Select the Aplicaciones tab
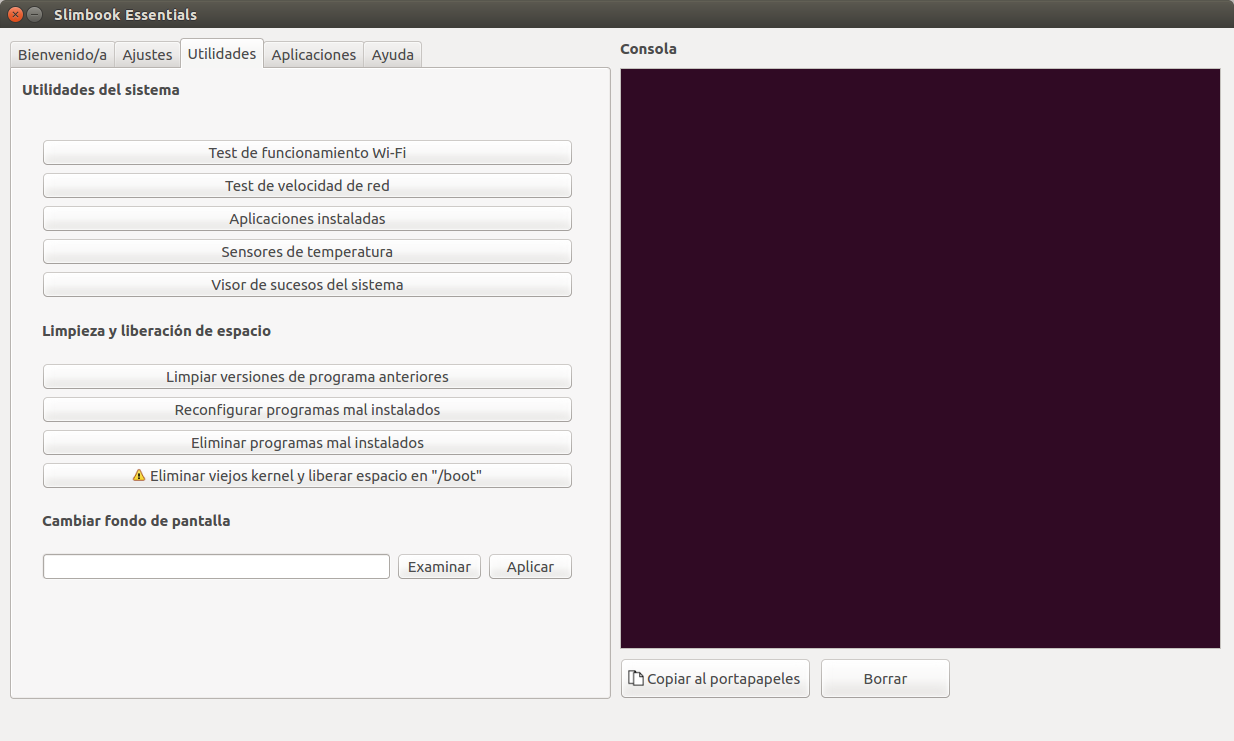The image size is (1234, 741). tap(313, 55)
